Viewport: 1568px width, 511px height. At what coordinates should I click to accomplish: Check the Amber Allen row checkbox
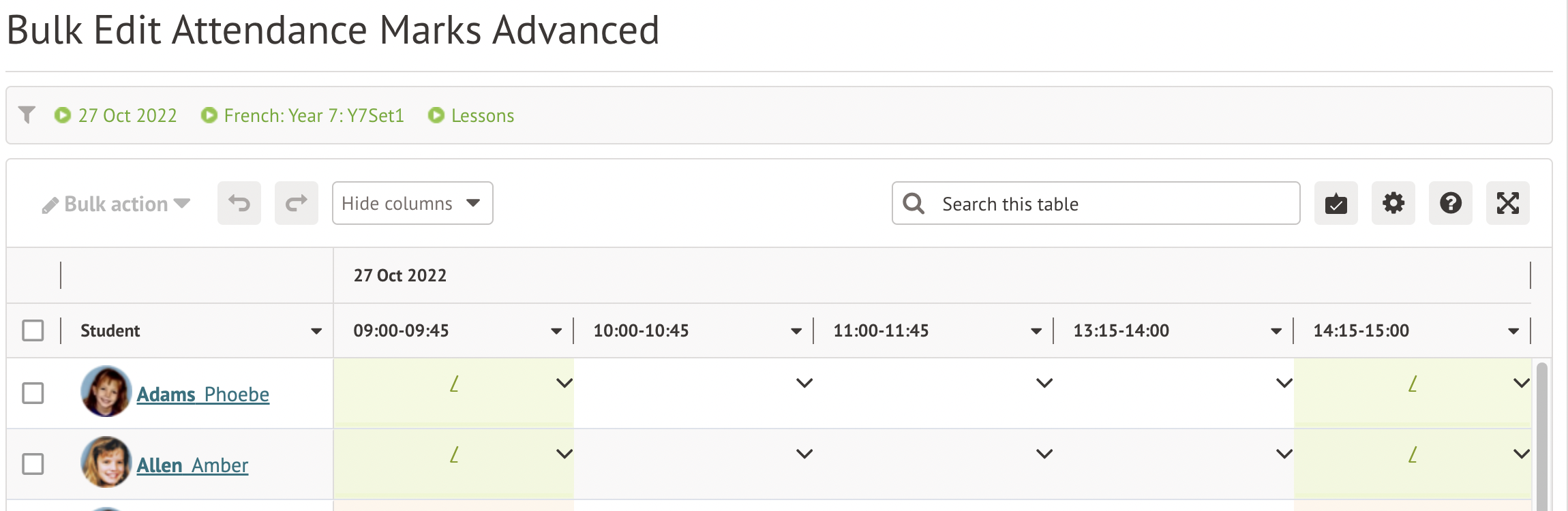point(33,464)
